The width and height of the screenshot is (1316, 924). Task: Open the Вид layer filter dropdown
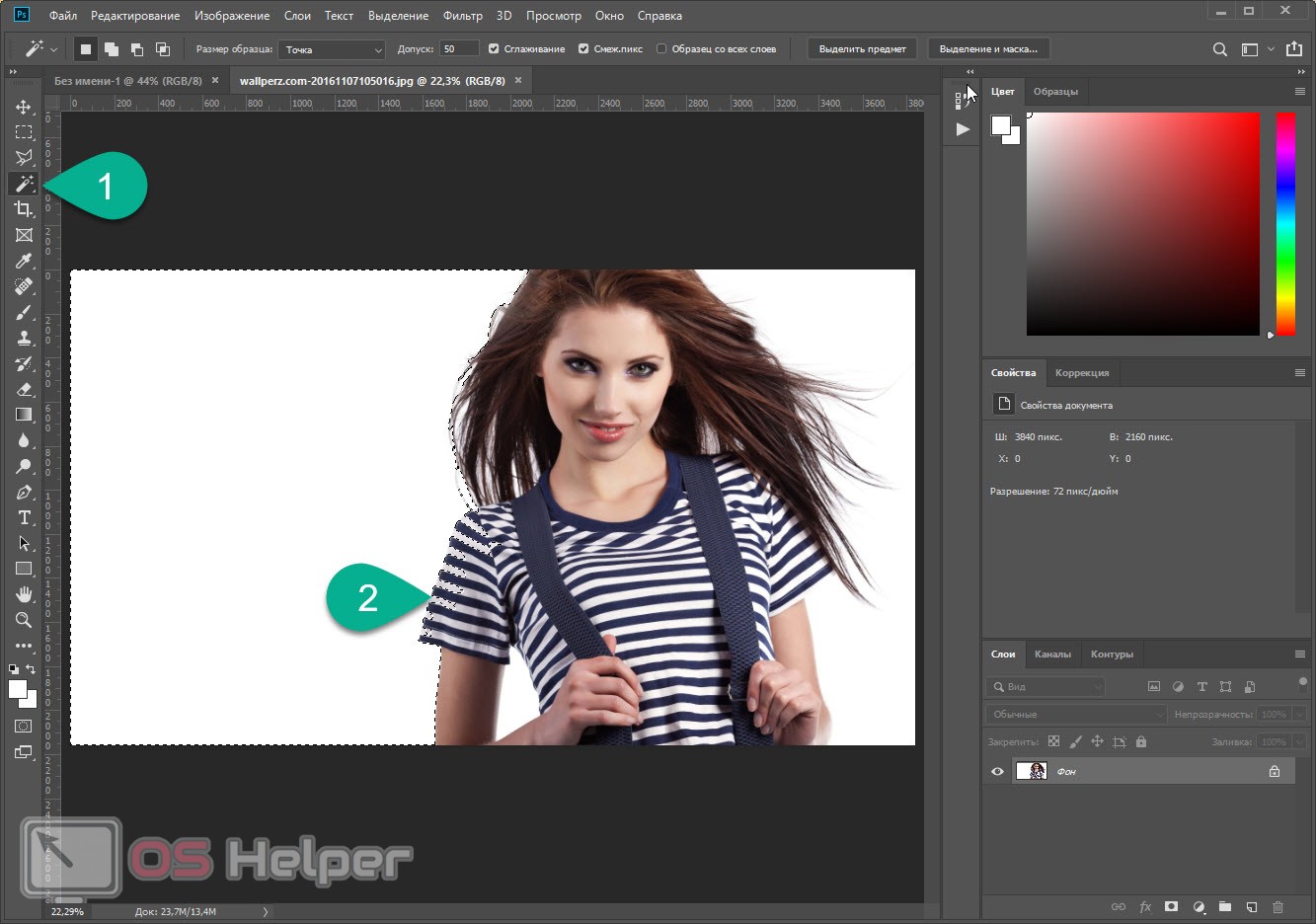click(1045, 686)
